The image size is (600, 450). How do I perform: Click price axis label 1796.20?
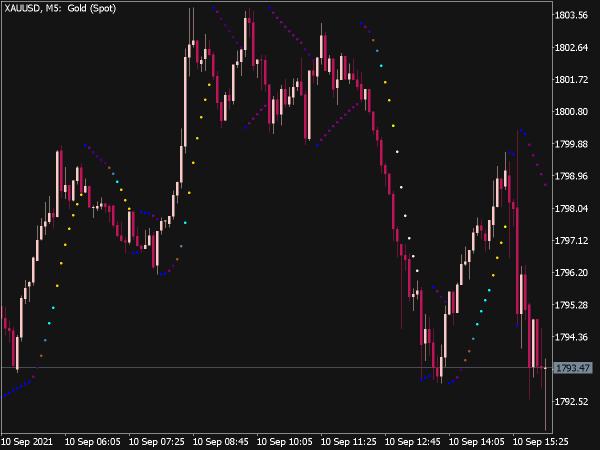click(x=571, y=273)
